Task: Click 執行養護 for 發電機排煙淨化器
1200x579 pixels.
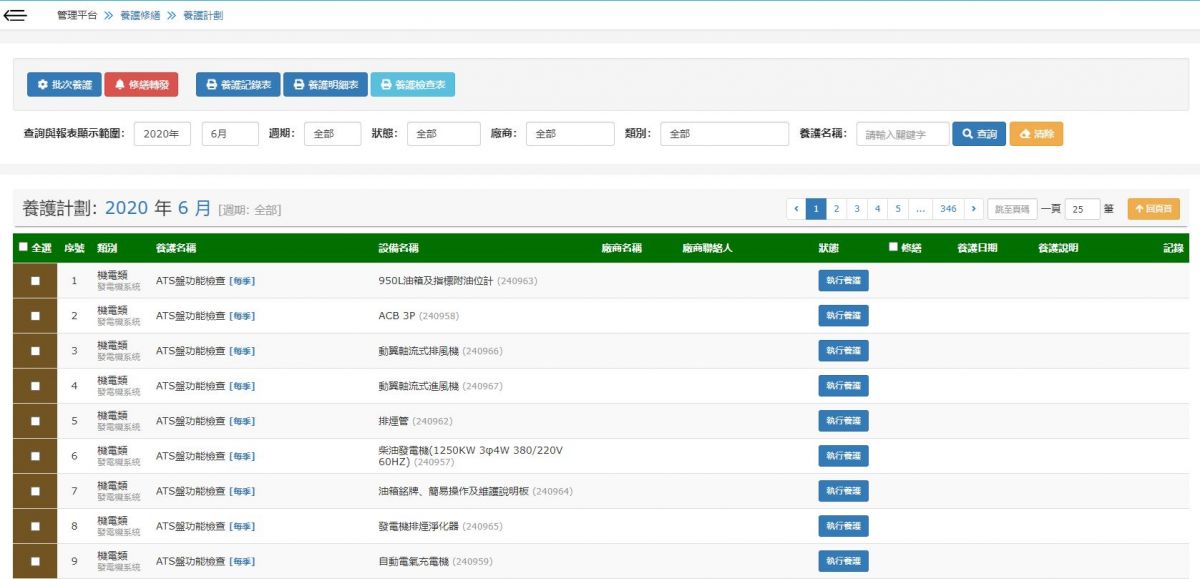Action: pyautogui.click(x=843, y=526)
